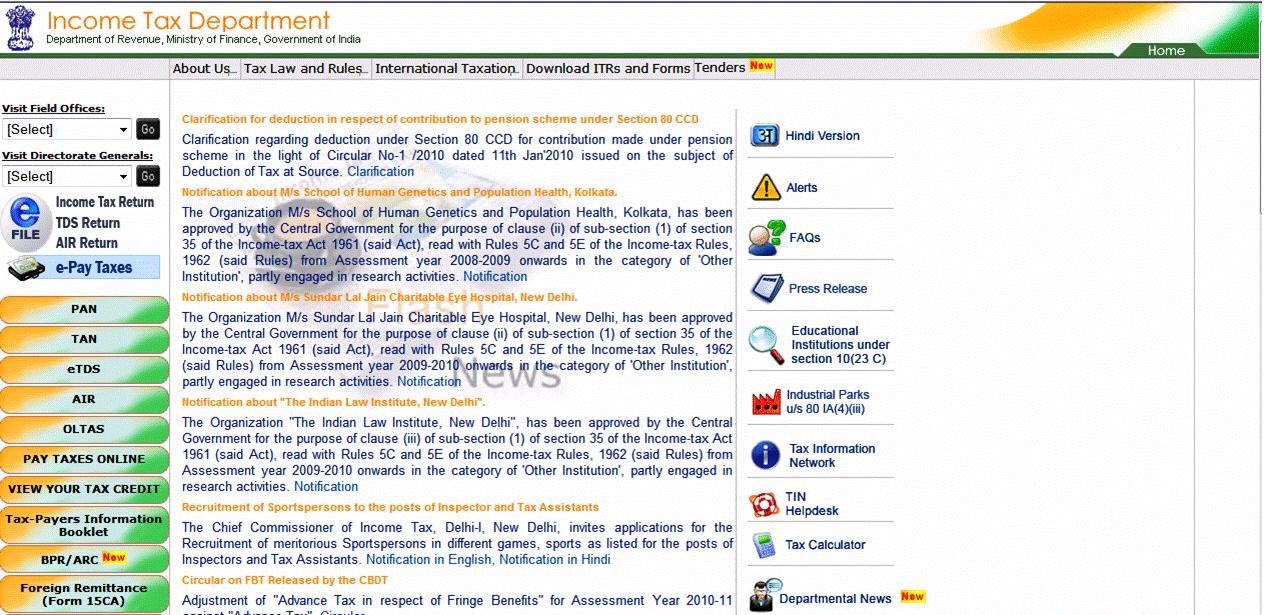Click the Tax Calculator link text
Viewport: 1279px width, 615px height.
pyautogui.click(x=825, y=545)
